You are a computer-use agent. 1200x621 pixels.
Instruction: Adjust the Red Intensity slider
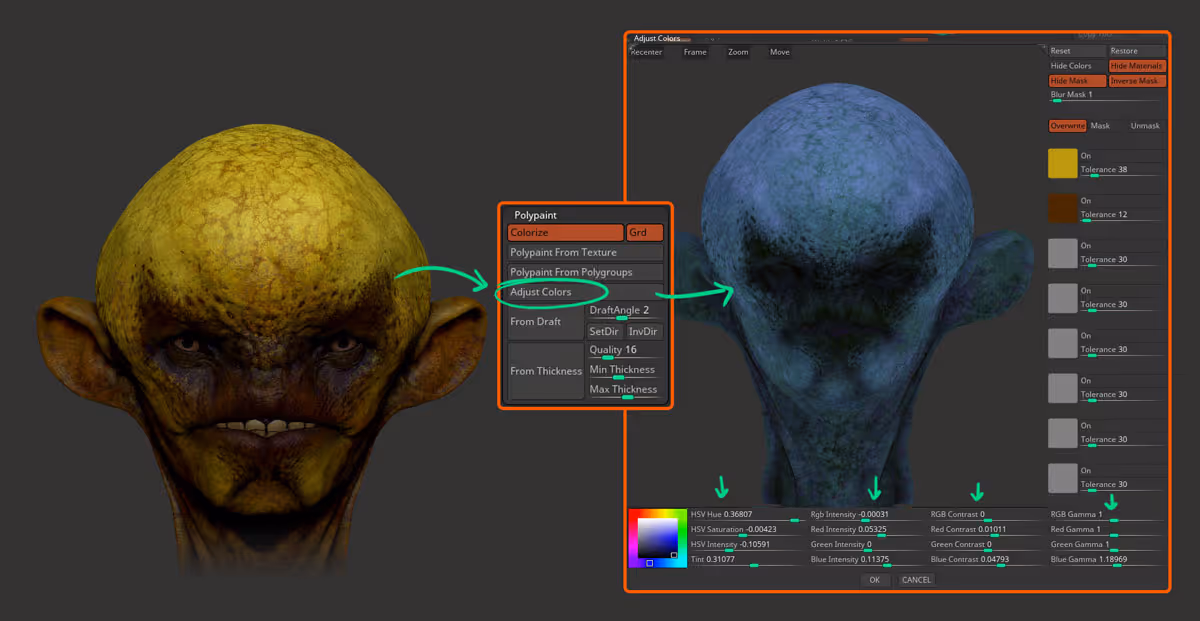(x=867, y=531)
